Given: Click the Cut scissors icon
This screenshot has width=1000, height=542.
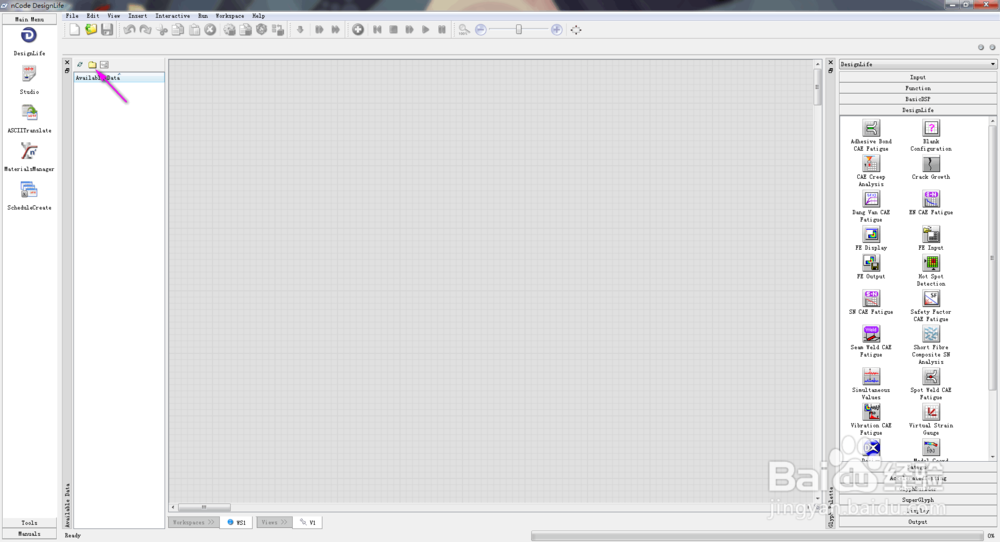Looking at the screenshot, I should point(162,29).
